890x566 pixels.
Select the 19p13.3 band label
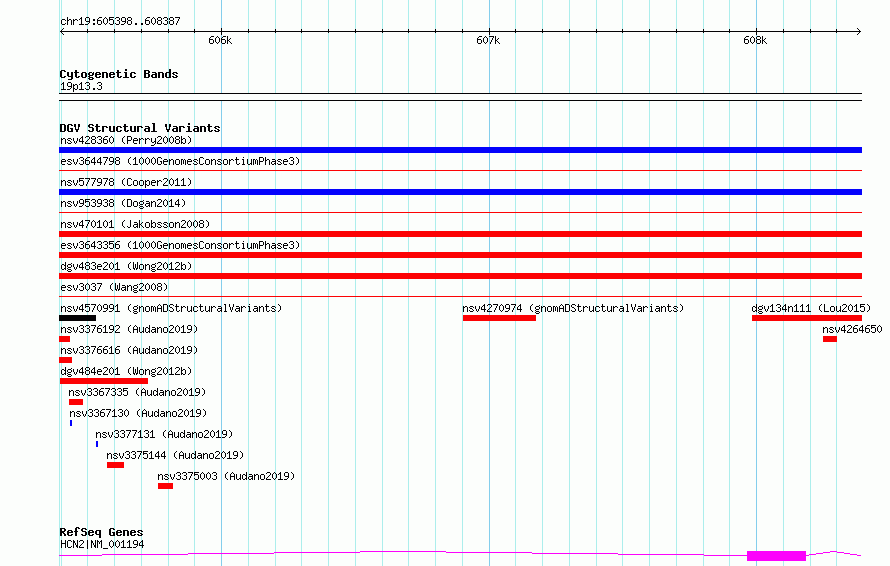click(81, 86)
